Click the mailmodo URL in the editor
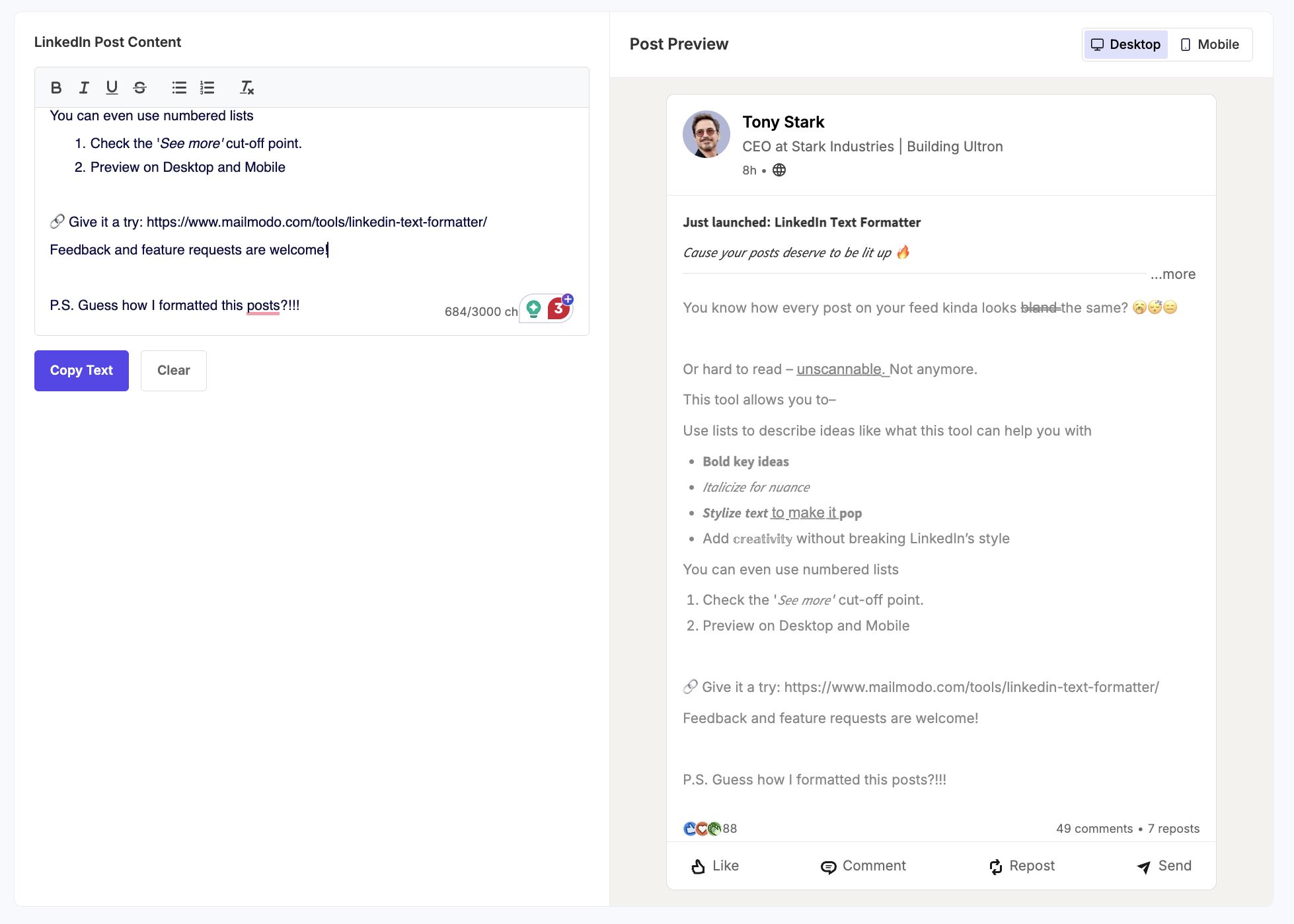Image resolution: width=1294 pixels, height=924 pixels. pos(317,222)
